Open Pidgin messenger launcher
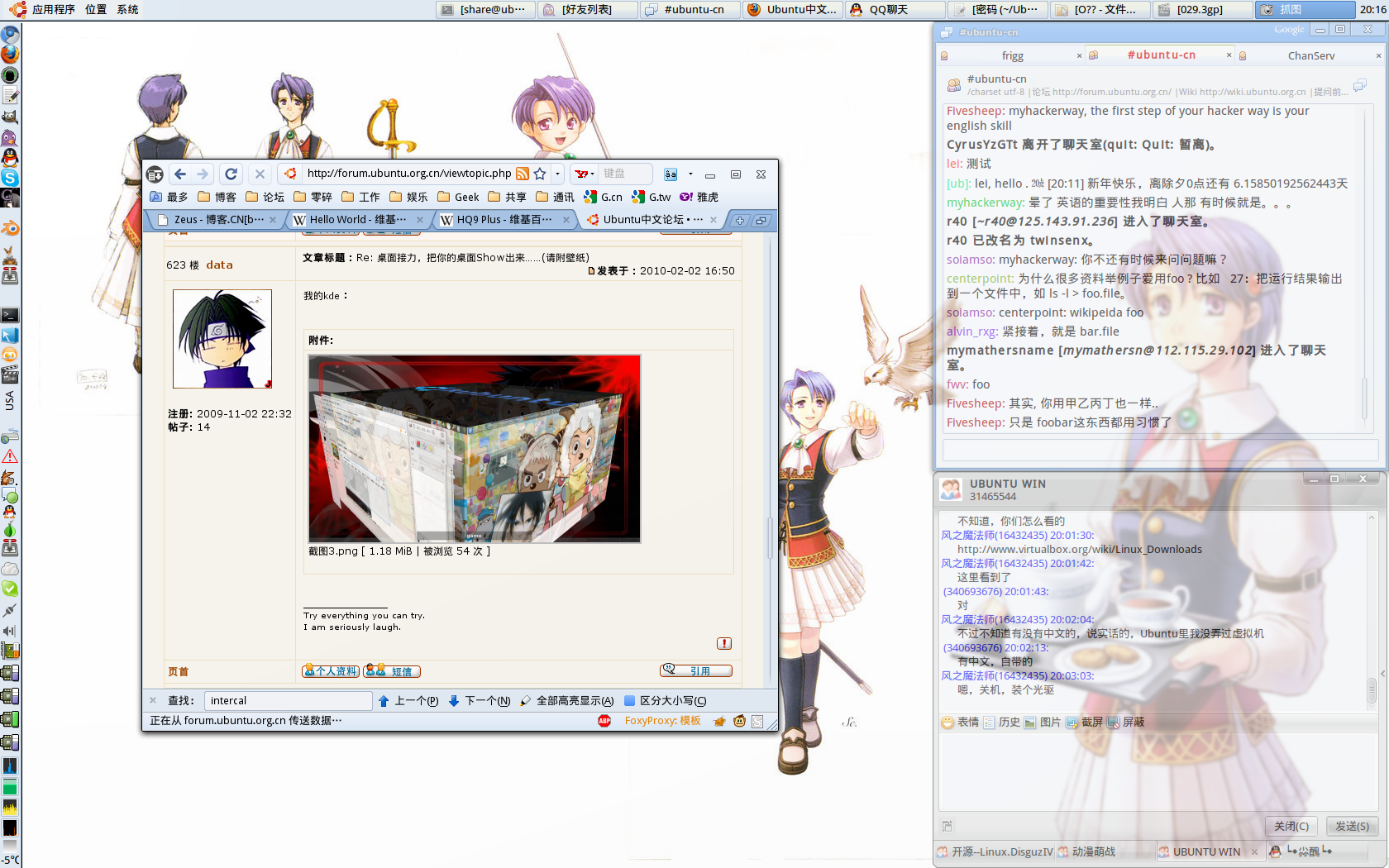 [x=9, y=137]
